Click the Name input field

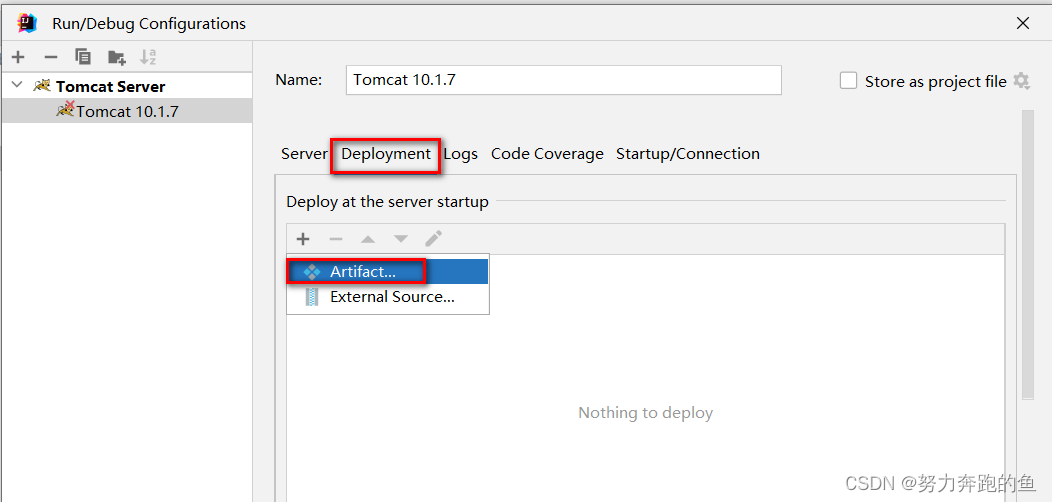click(x=564, y=80)
